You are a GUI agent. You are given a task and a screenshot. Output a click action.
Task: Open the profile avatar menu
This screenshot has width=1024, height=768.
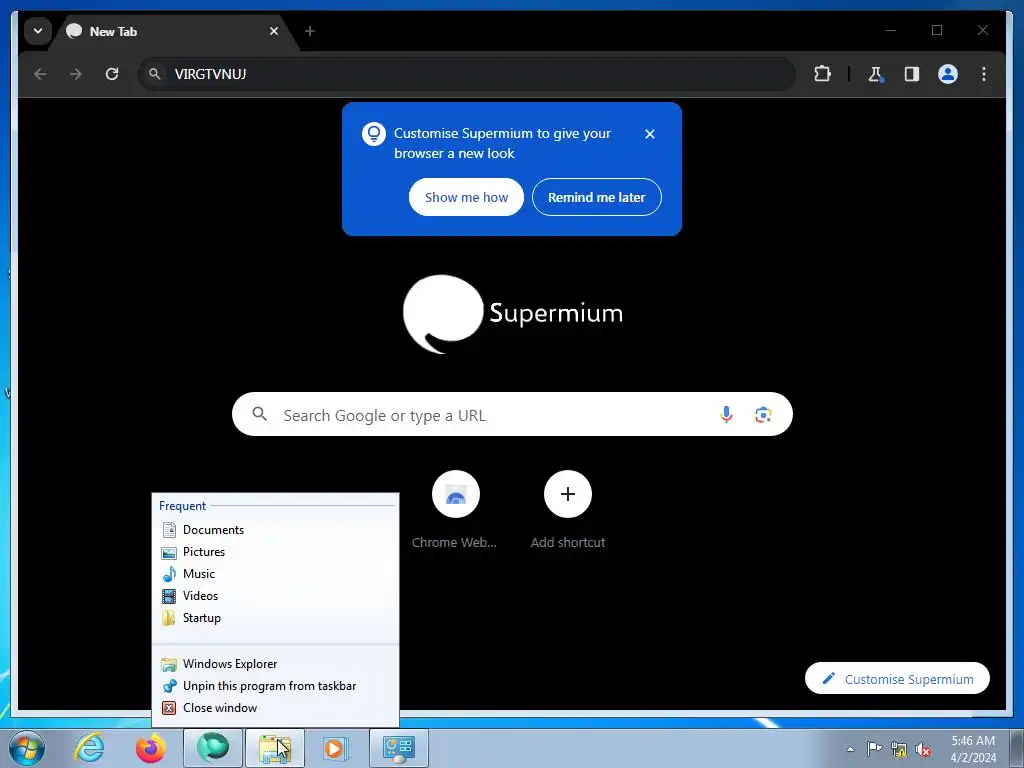click(948, 74)
